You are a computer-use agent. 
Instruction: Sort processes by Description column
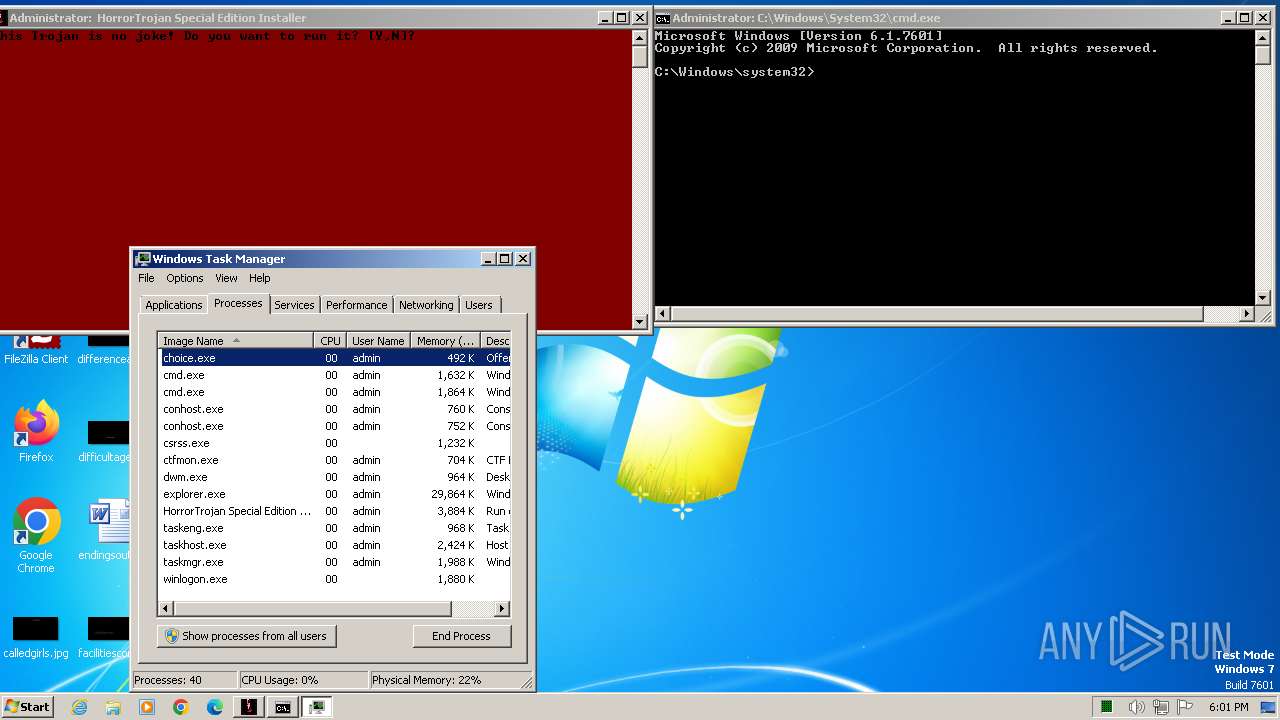click(x=496, y=341)
